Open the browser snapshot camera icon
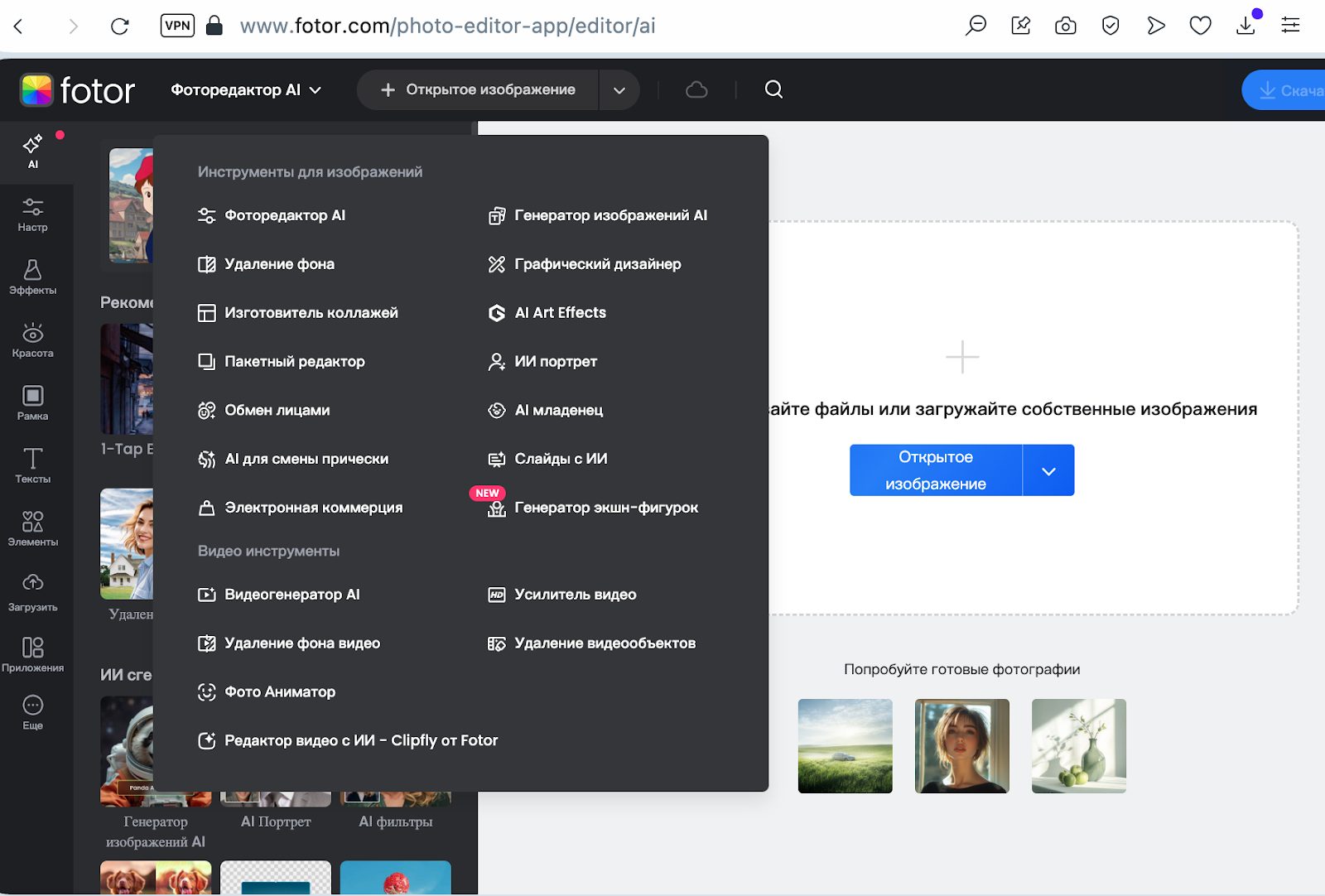The width and height of the screenshot is (1325, 896). tap(1066, 26)
